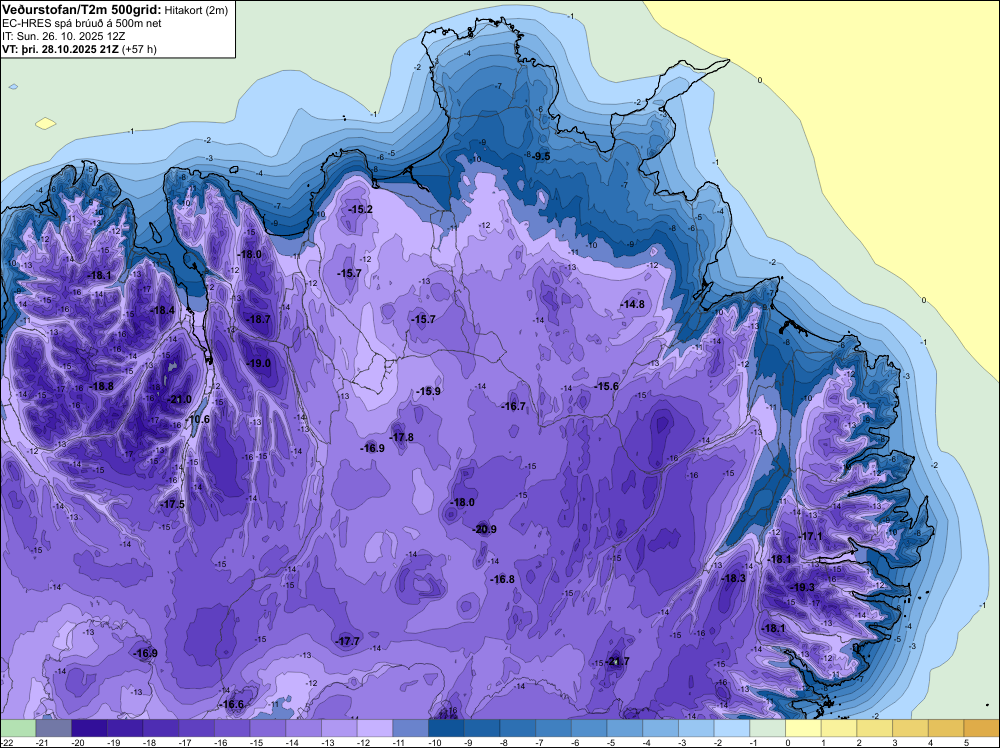Click the -20.9 temperature value

(x=484, y=529)
